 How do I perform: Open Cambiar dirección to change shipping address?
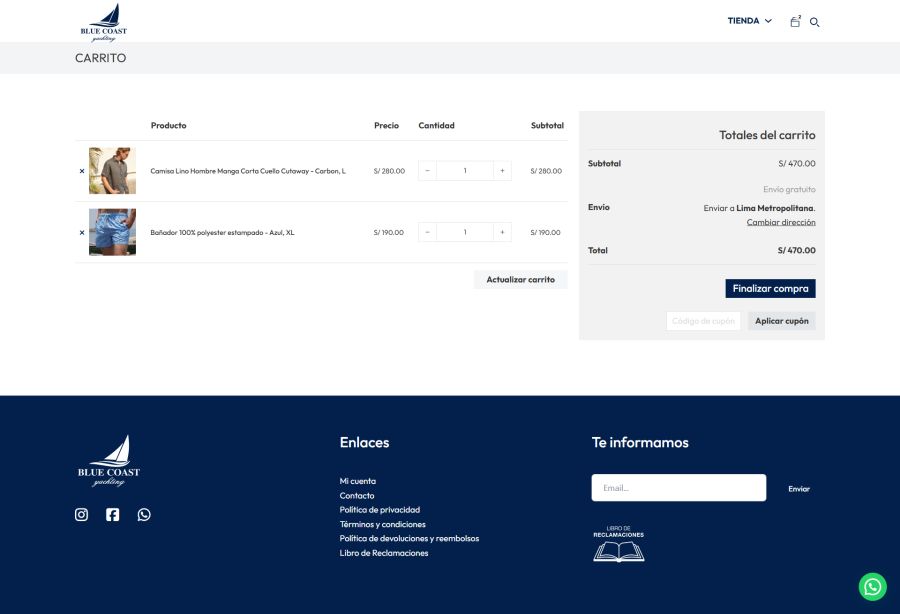pyautogui.click(x=781, y=221)
